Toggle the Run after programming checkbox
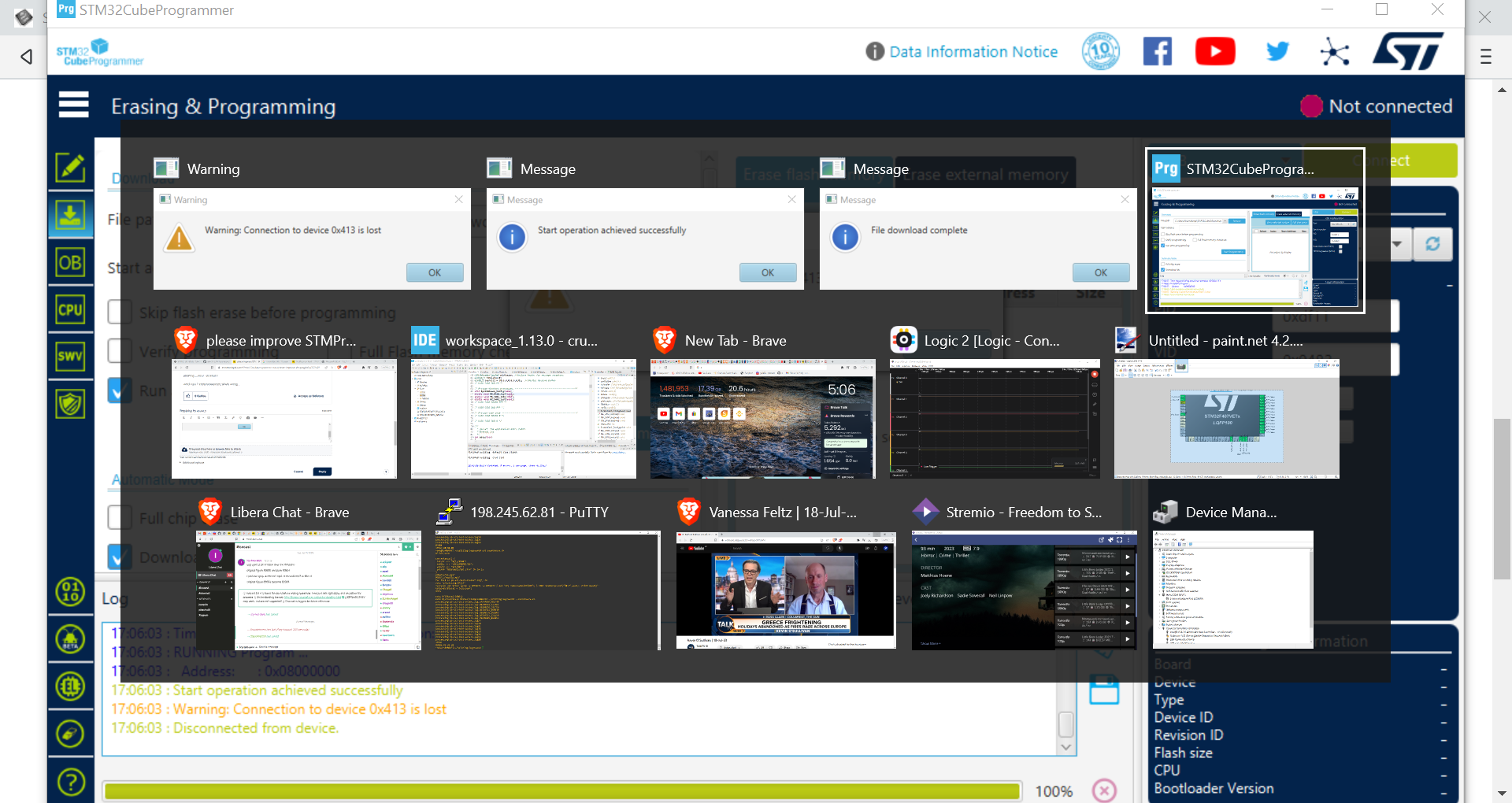1512x803 pixels. 120,390
